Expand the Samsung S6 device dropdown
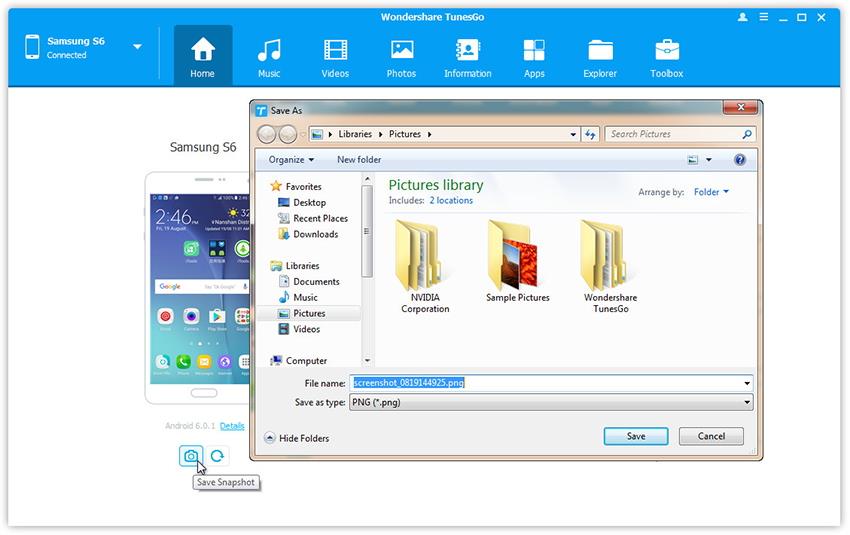Viewport: 850px width, 535px height. coord(137,47)
